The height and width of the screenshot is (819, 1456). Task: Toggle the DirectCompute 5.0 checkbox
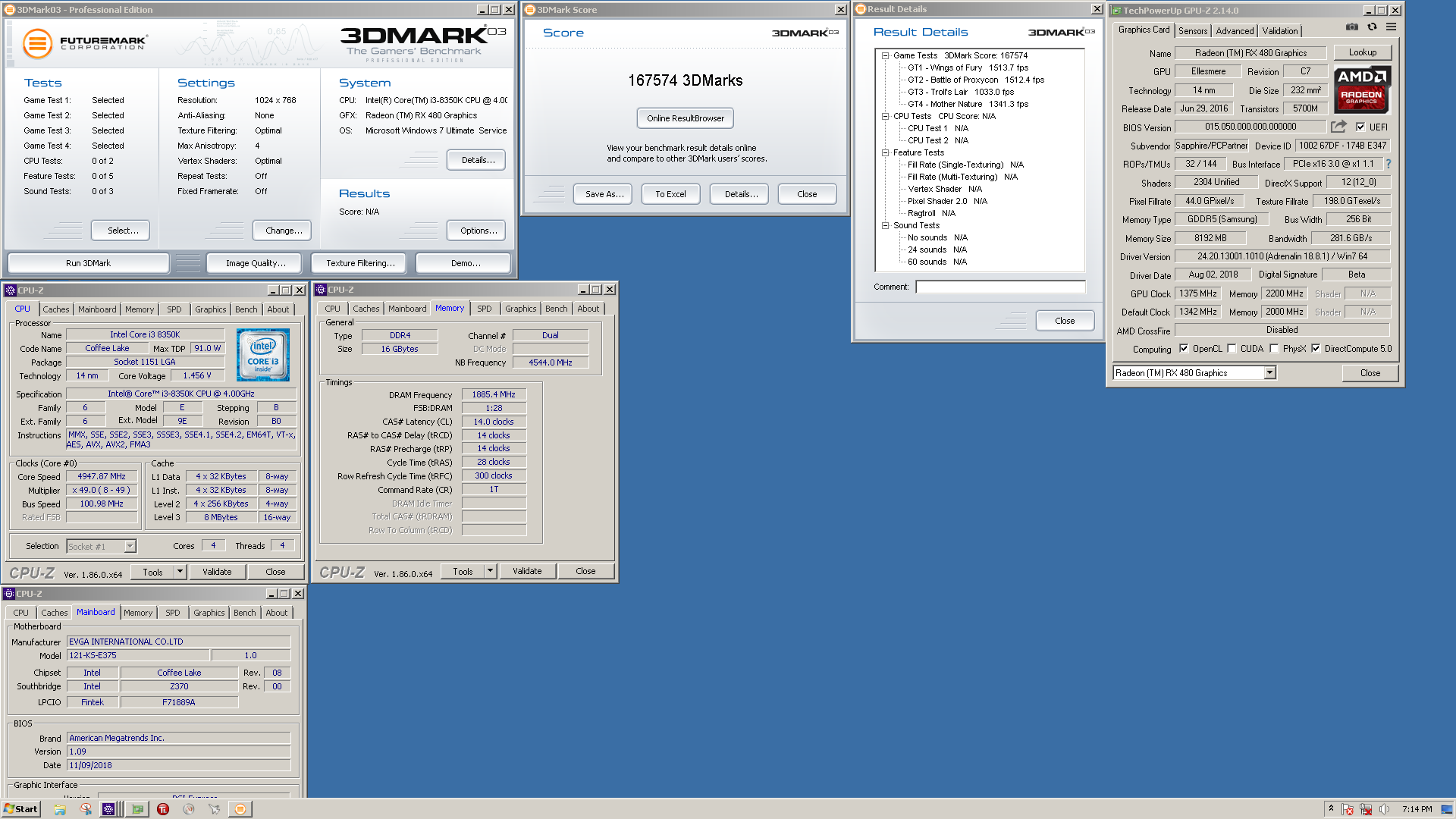(1316, 349)
